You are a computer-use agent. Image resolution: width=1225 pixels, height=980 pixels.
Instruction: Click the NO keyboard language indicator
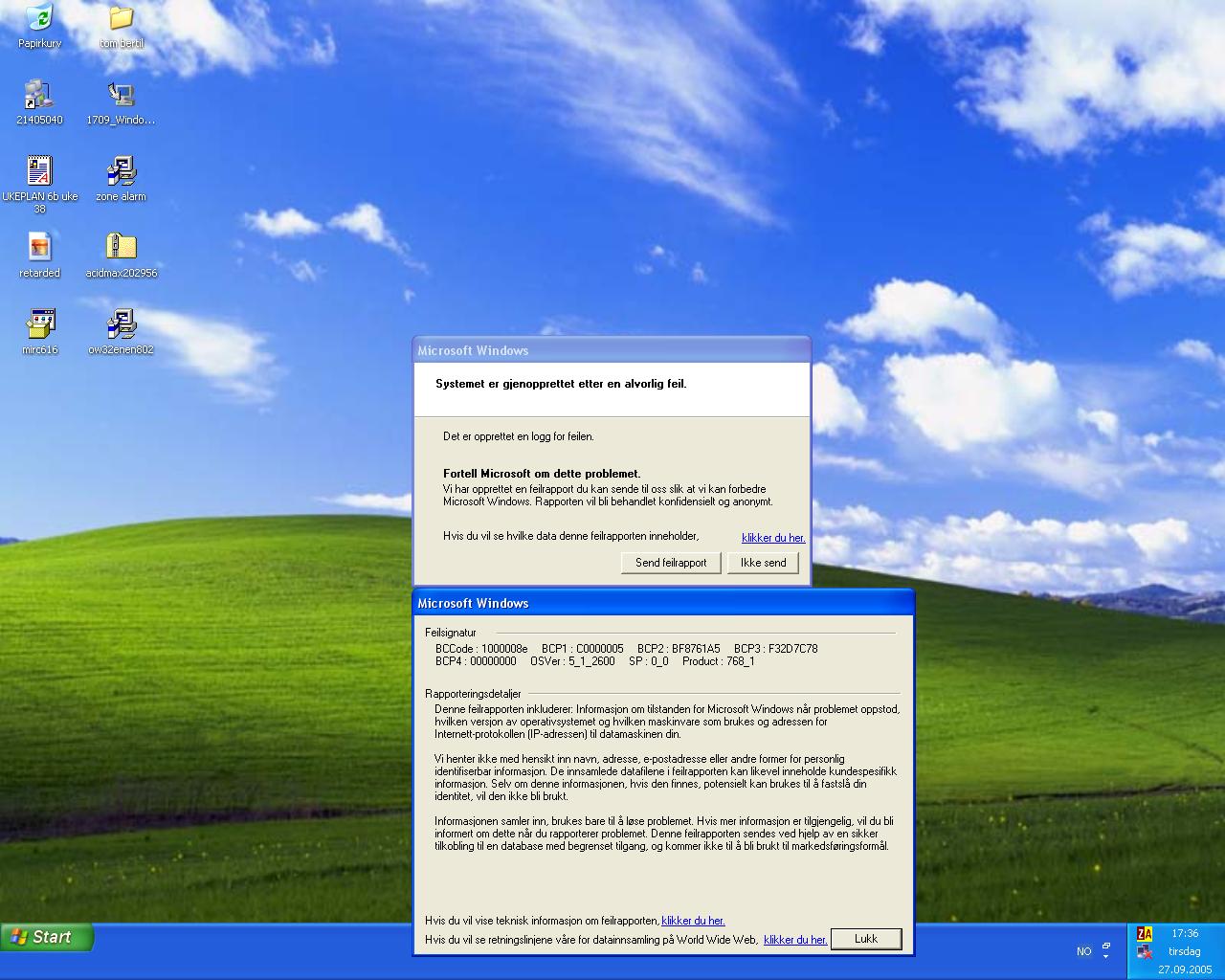[1084, 951]
